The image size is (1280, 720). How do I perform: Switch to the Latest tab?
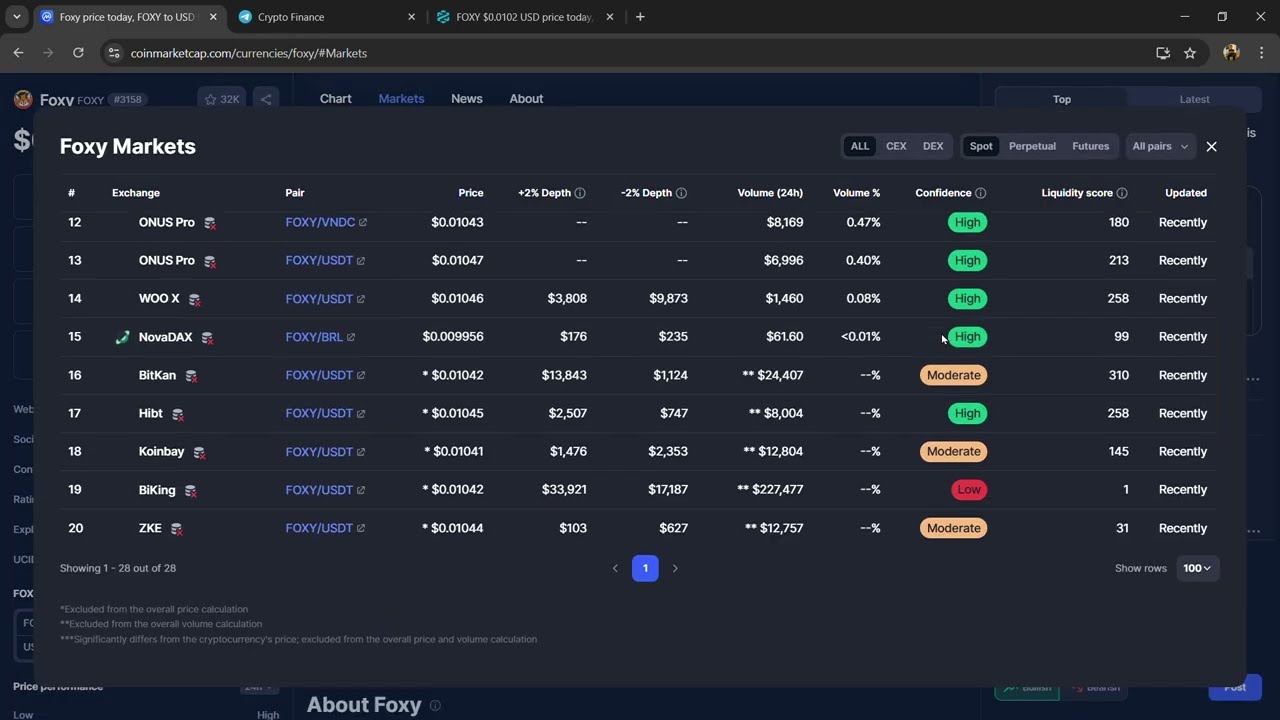[1194, 99]
